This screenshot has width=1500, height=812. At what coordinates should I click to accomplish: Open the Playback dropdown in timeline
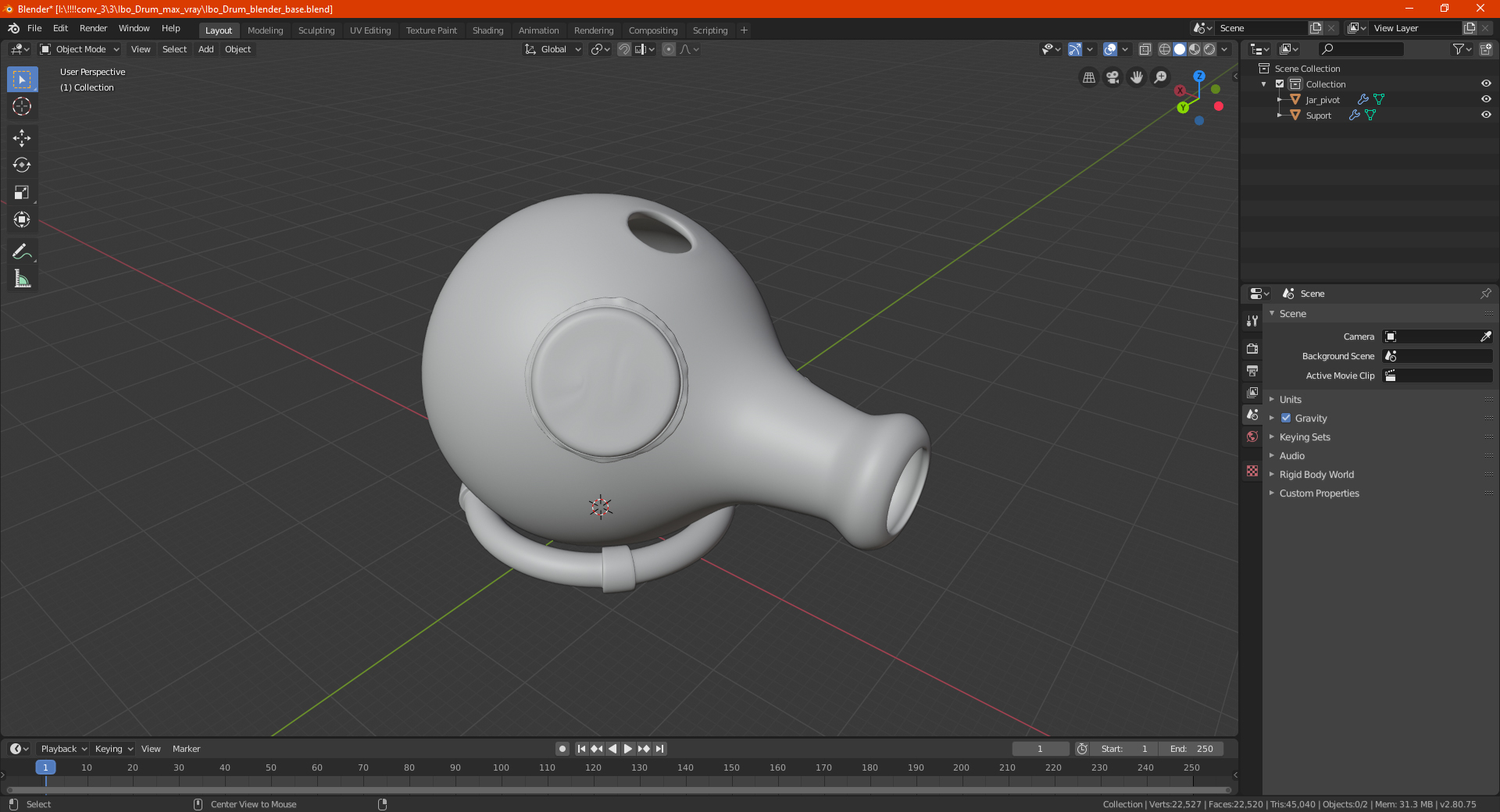coord(63,749)
